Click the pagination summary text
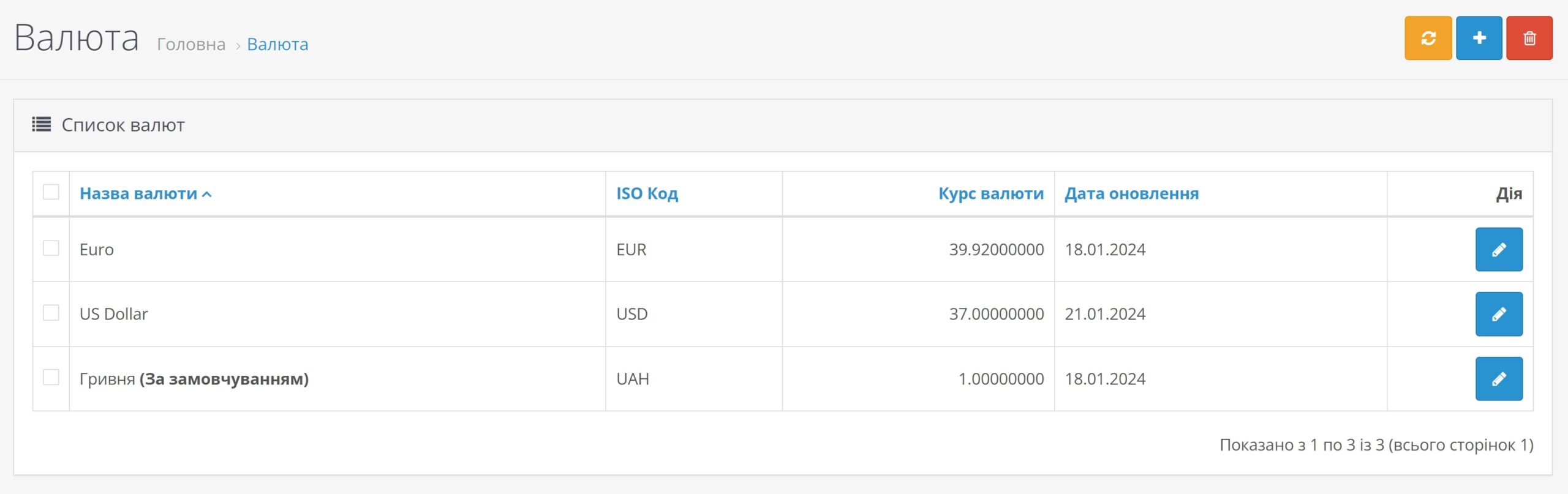Image resolution: width=1568 pixels, height=494 pixels. click(x=1376, y=445)
